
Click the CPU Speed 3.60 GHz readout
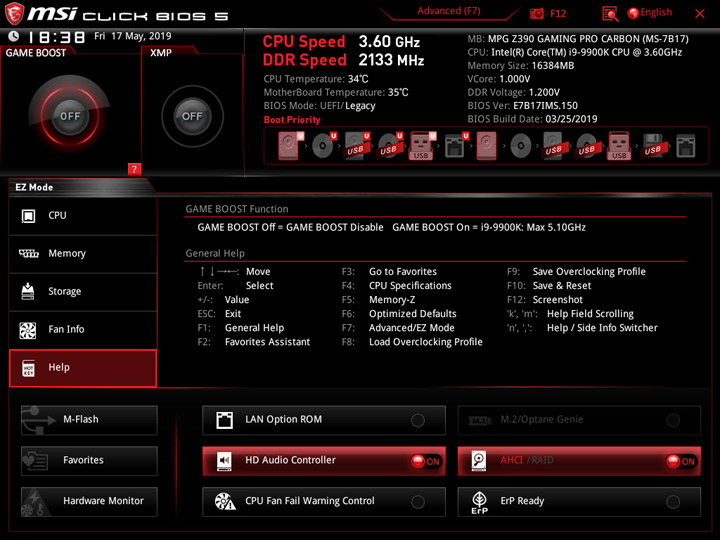pyautogui.click(x=341, y=42)
